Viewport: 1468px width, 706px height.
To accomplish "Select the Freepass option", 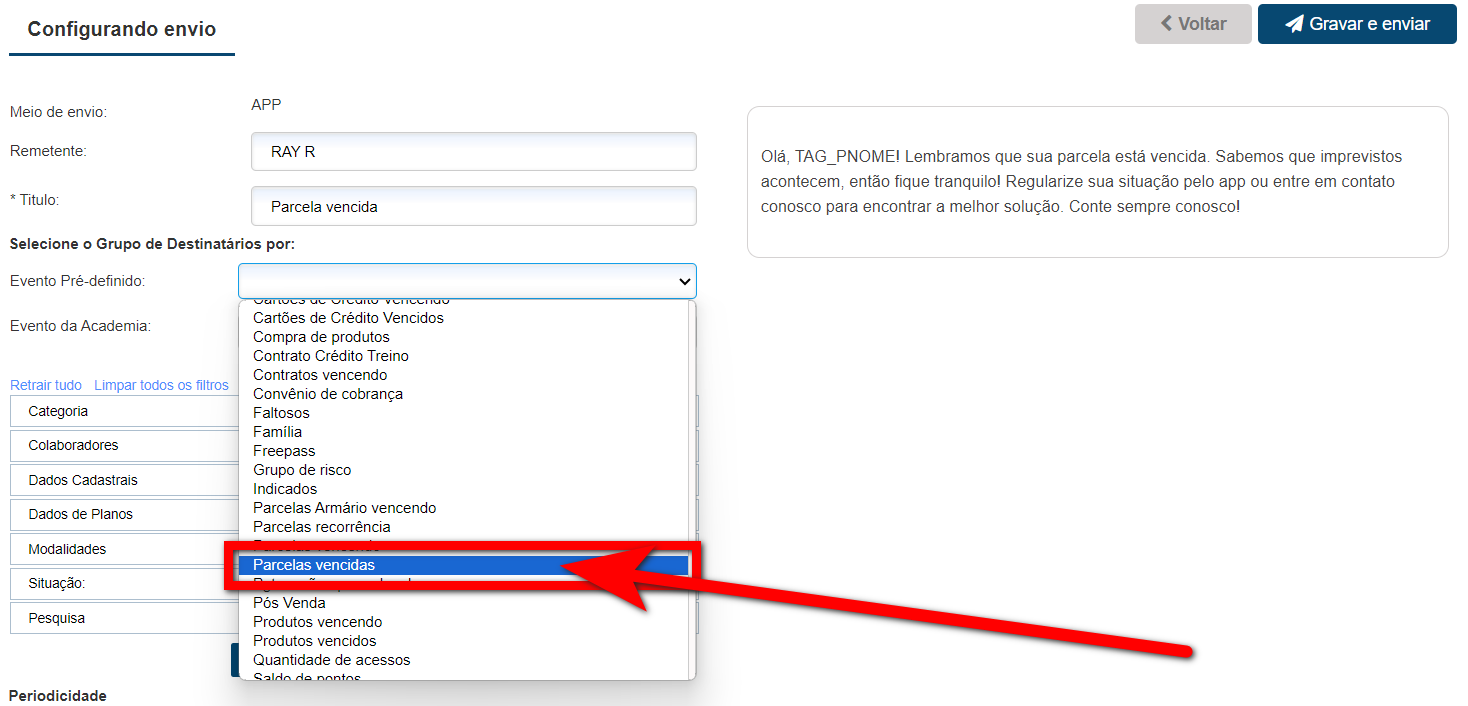I will click(x=284, y=451).
